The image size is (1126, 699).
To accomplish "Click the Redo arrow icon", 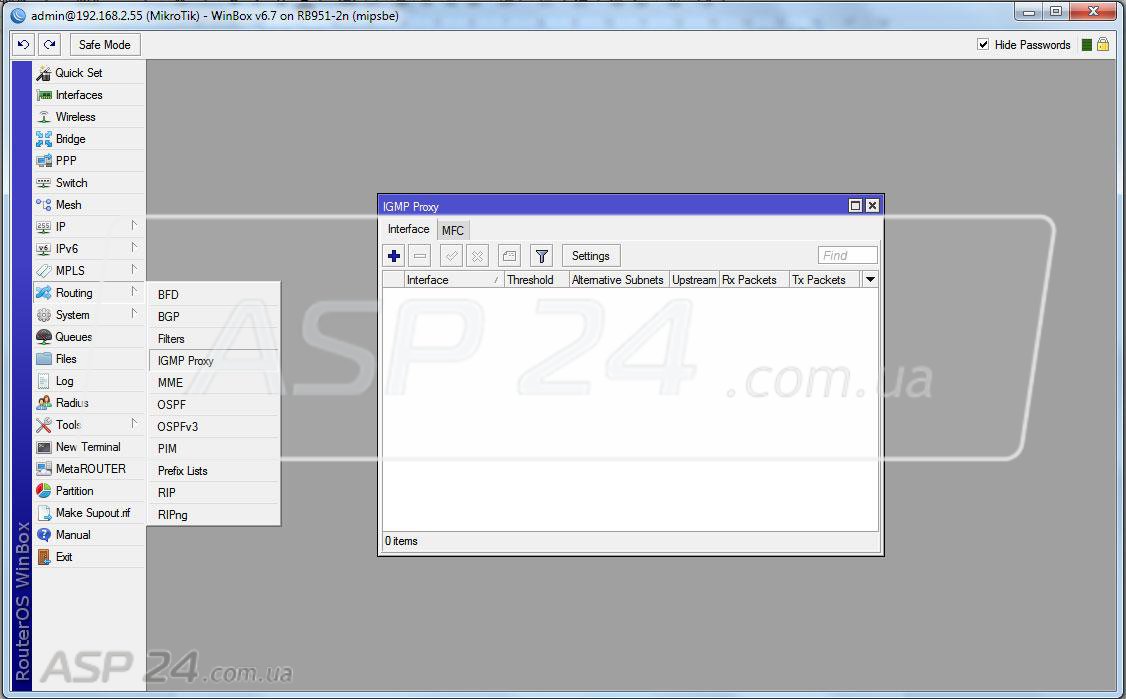I will pos(49,45).
